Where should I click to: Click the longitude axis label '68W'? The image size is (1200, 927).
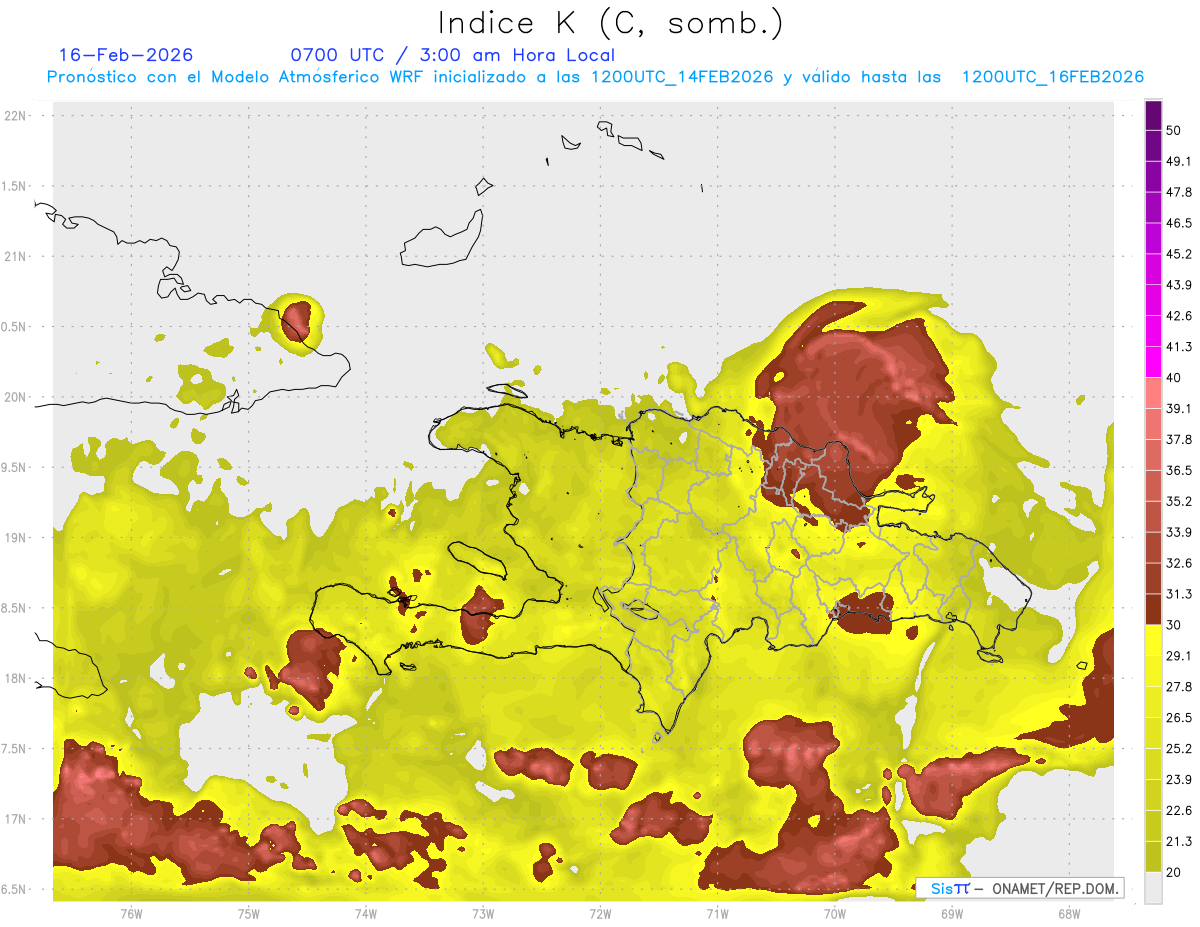[x=1069, y=913]
